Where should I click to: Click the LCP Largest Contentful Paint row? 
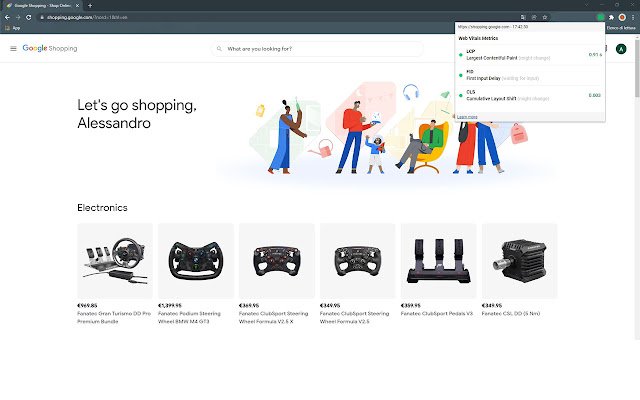pos(530,55)
